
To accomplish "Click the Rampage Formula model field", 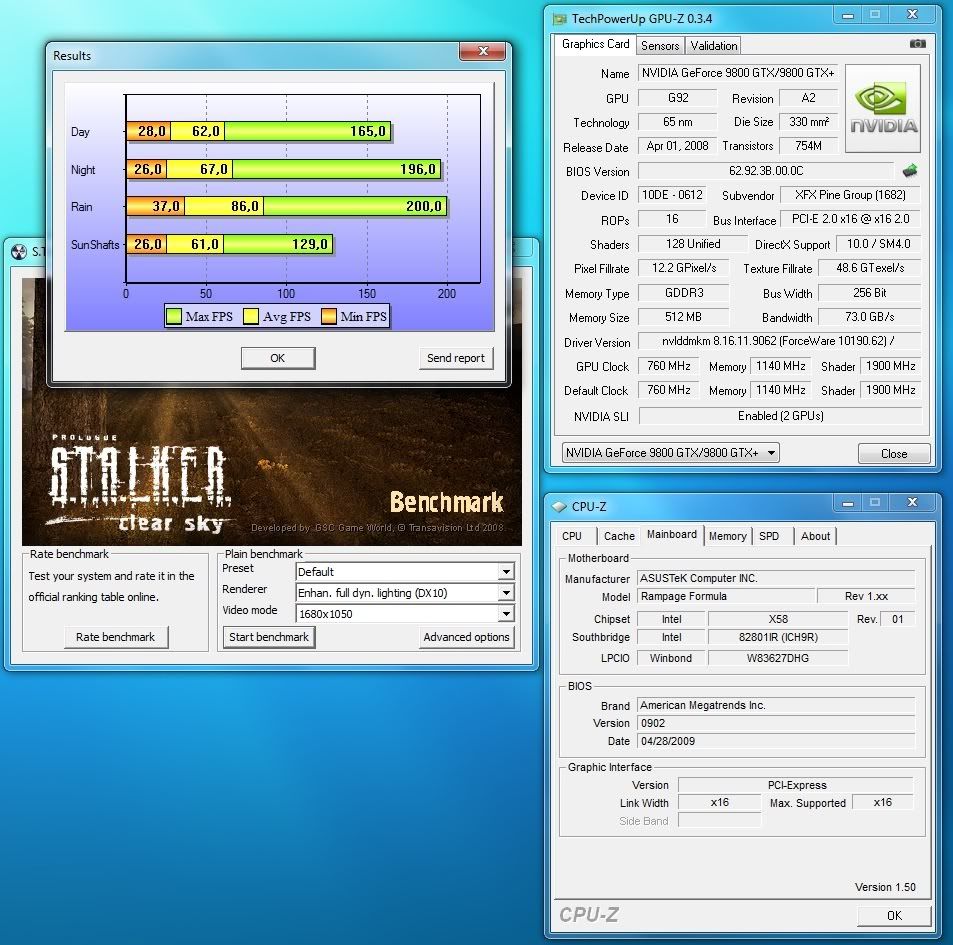I will tap(725, 596).
